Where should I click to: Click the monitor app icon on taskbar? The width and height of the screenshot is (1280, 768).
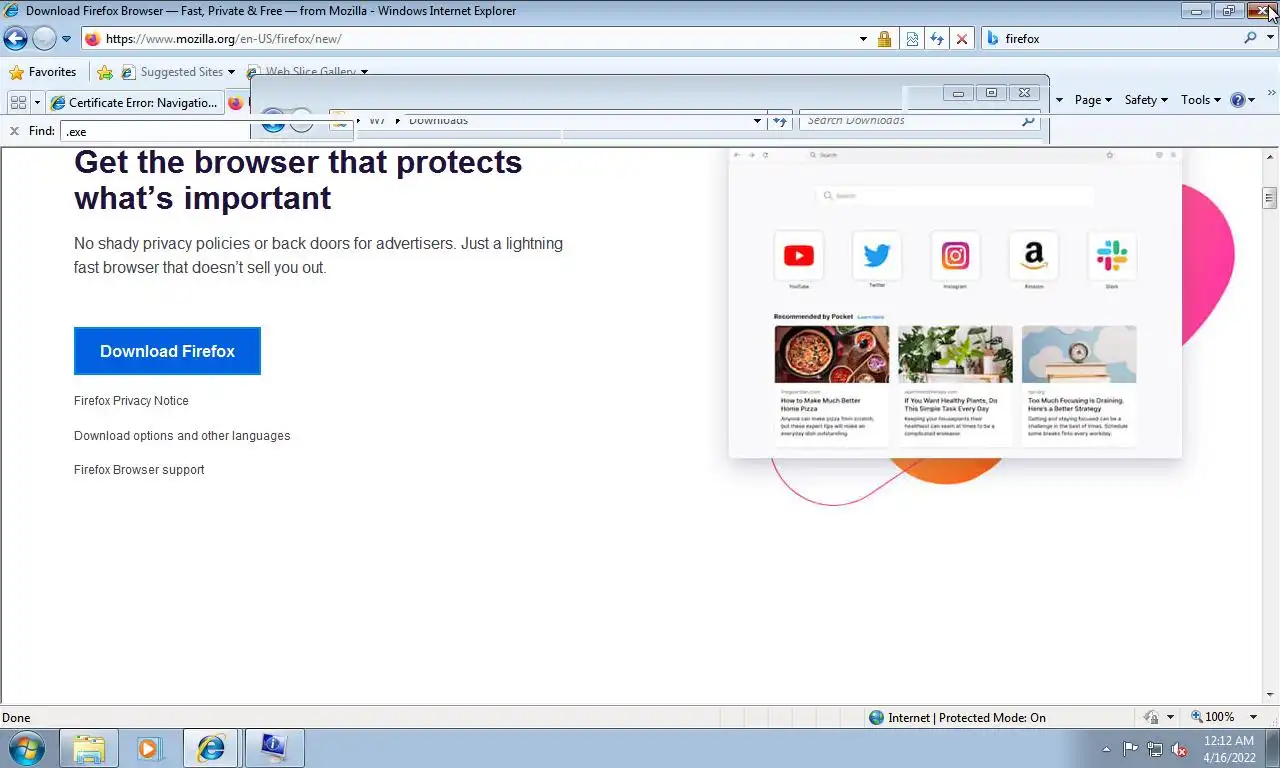(x=273, y=748)
